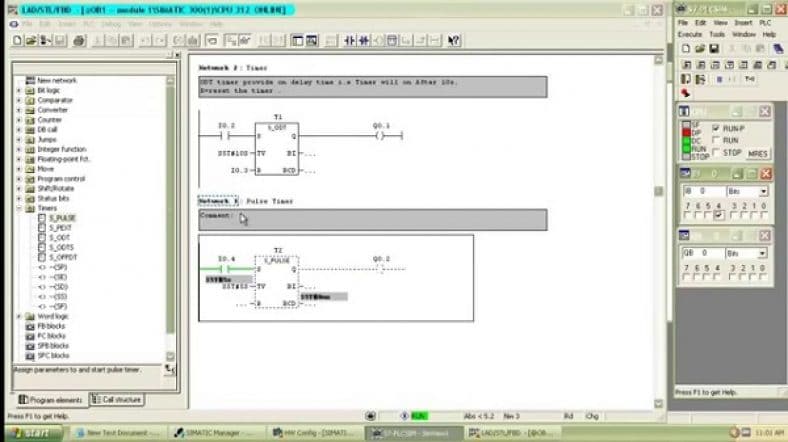Click the Open file icon in LAD editor toolbar
Image resolution: width=788 pixels, height=442 pixels.
click(31, 40)
